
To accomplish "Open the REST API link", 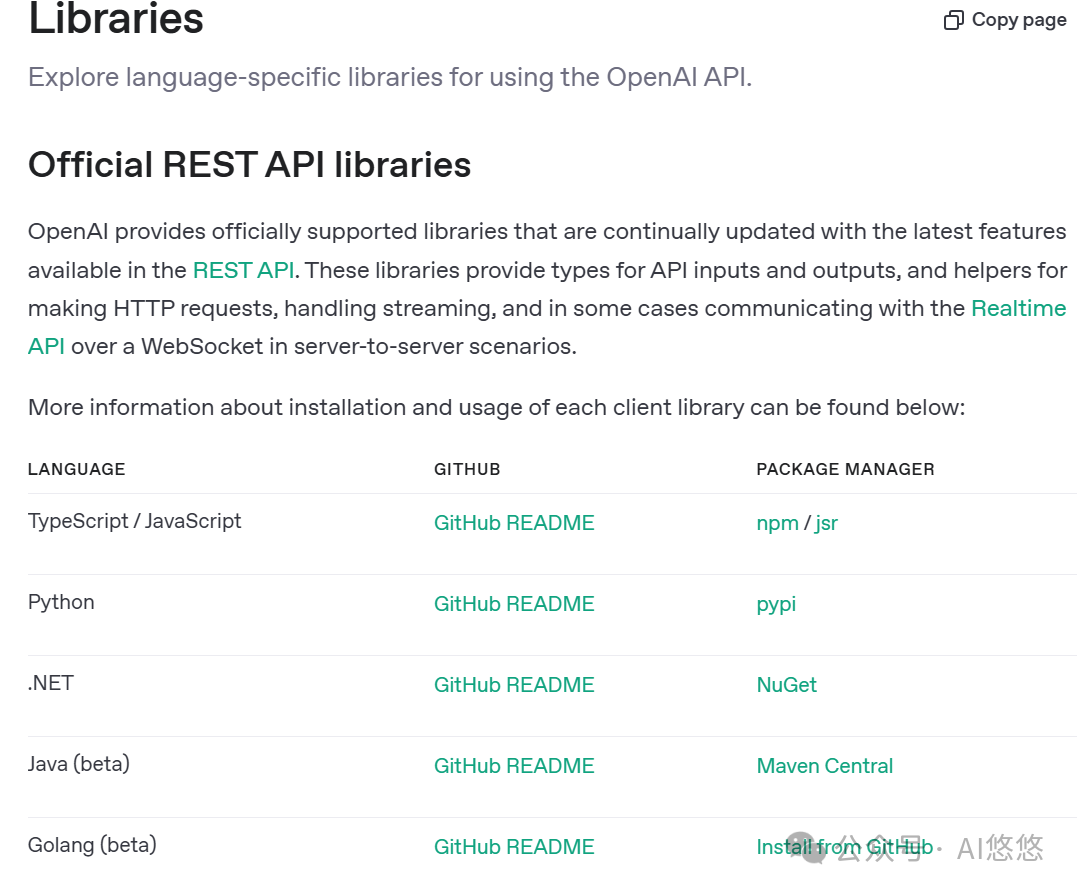I will [243, 270].
